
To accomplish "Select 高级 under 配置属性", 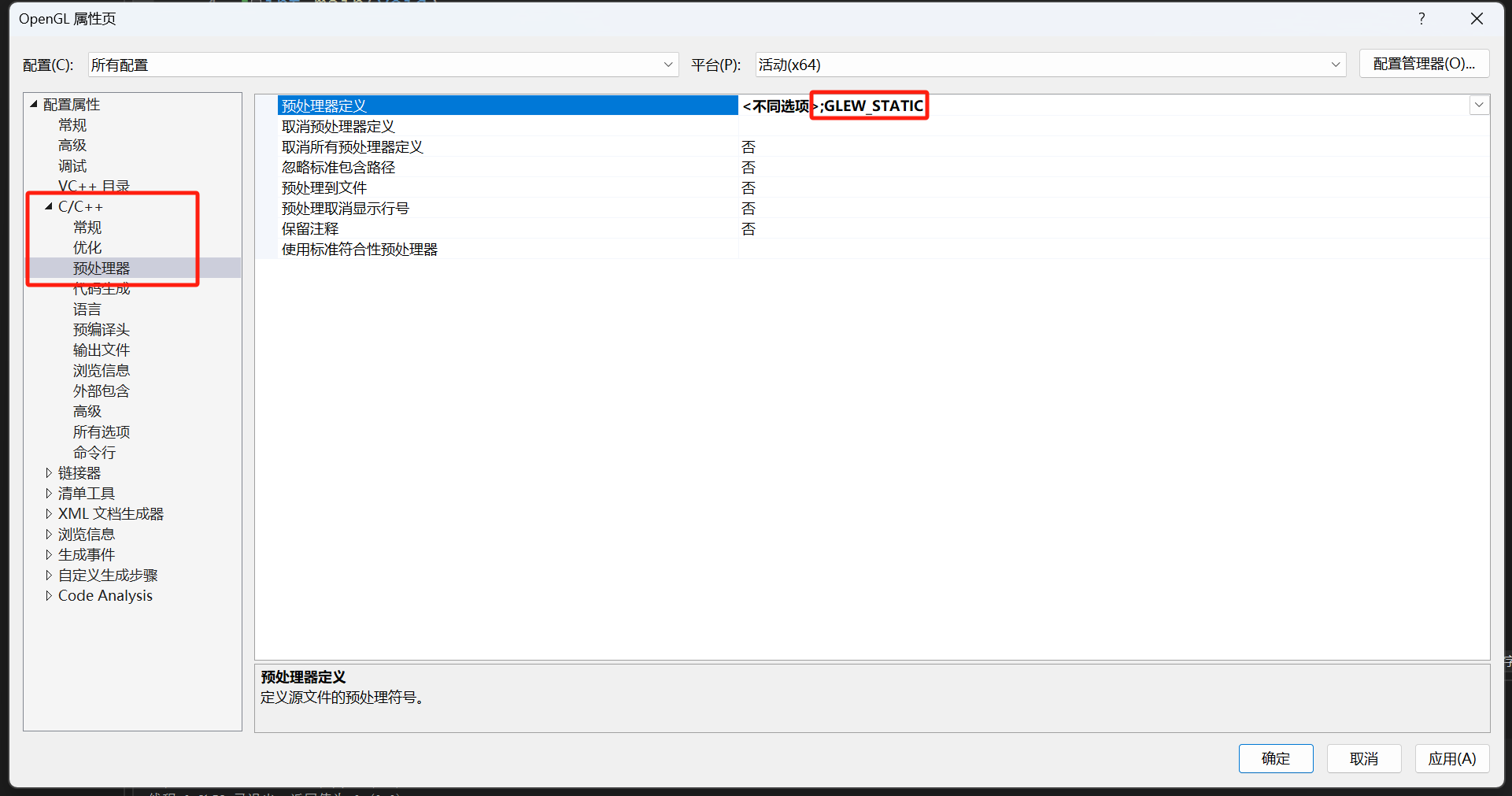I will [72, 145].
